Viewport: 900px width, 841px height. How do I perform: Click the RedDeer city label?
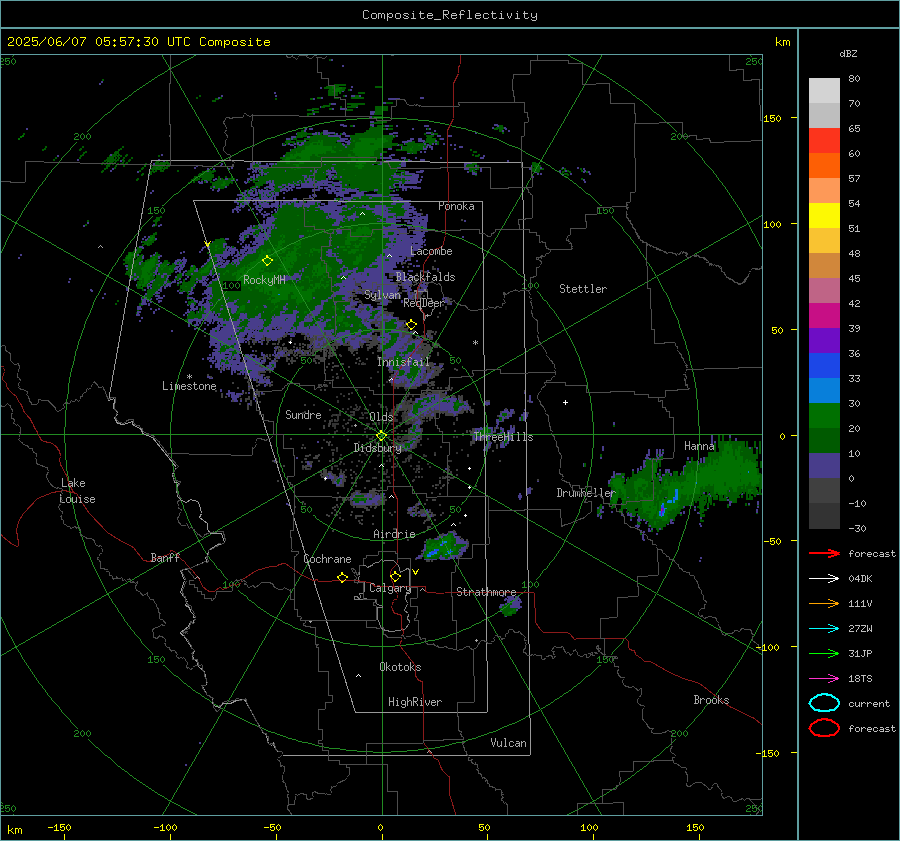click(424, 303)
